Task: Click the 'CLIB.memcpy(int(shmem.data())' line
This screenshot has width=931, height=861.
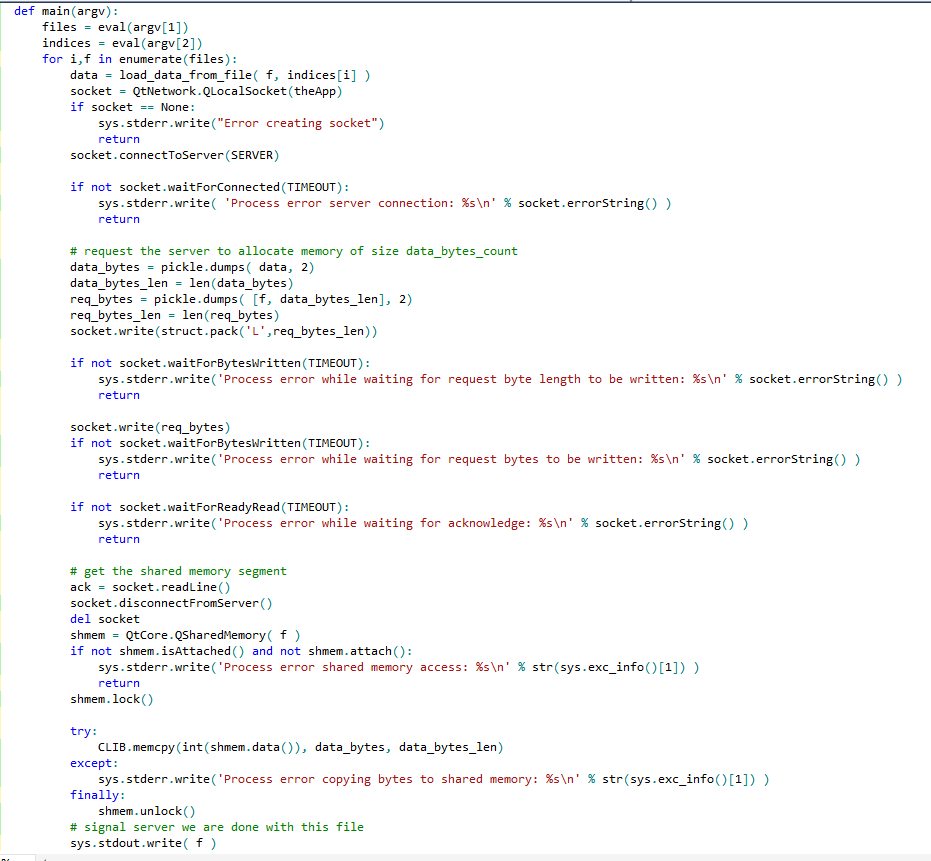Action: pyautogui.click(x=300, y=747)
